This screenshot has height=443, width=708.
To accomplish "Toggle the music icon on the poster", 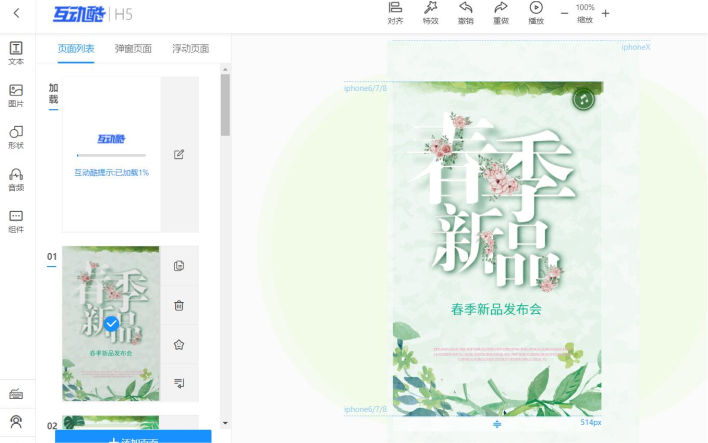I will coord(584,99).
